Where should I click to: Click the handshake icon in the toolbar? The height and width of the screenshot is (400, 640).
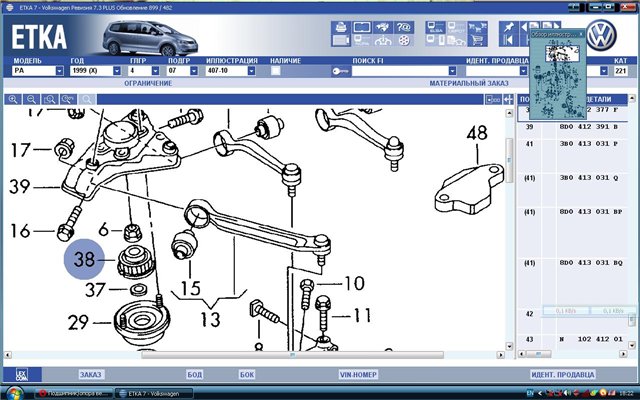(x=382, y=27)
